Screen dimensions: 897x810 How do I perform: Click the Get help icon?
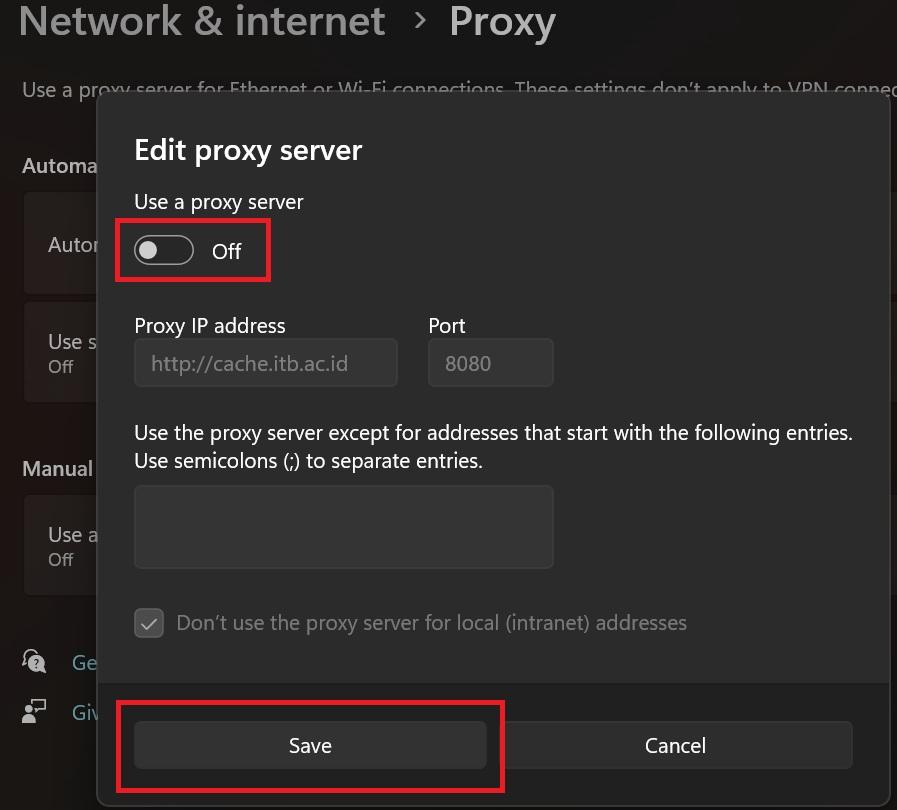tap(35, 661)
